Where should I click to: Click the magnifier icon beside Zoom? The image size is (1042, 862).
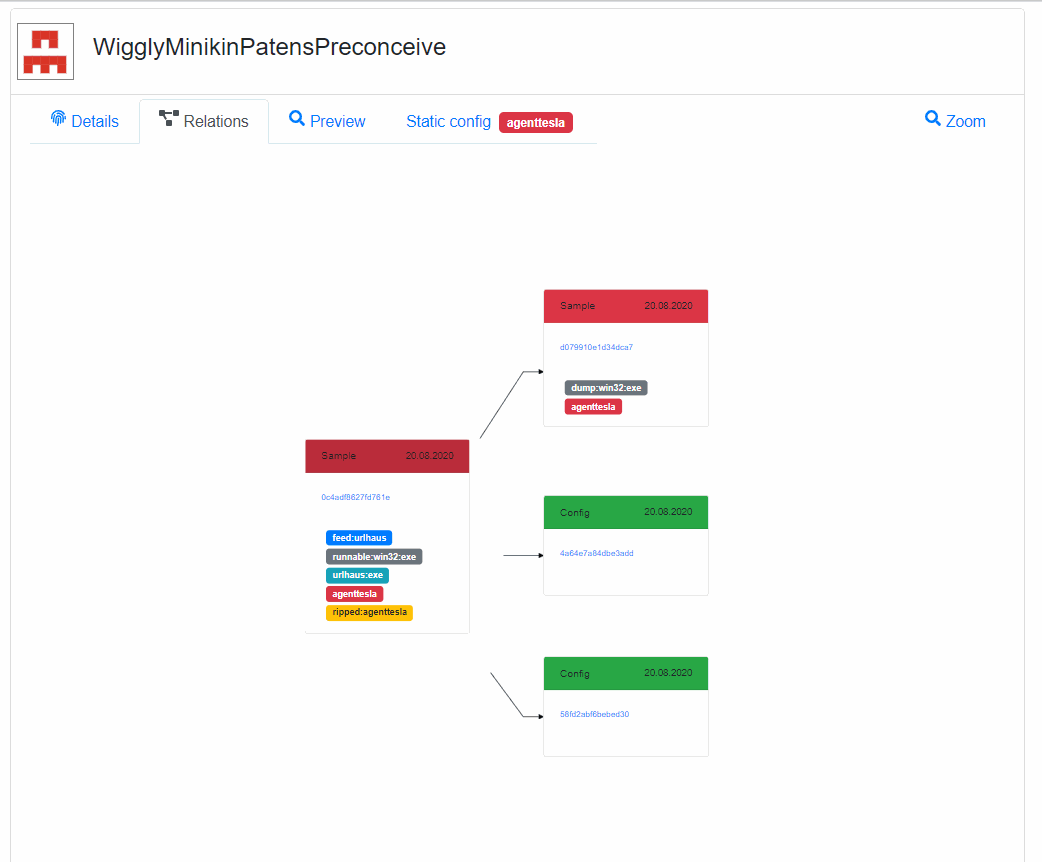(932, 118)
